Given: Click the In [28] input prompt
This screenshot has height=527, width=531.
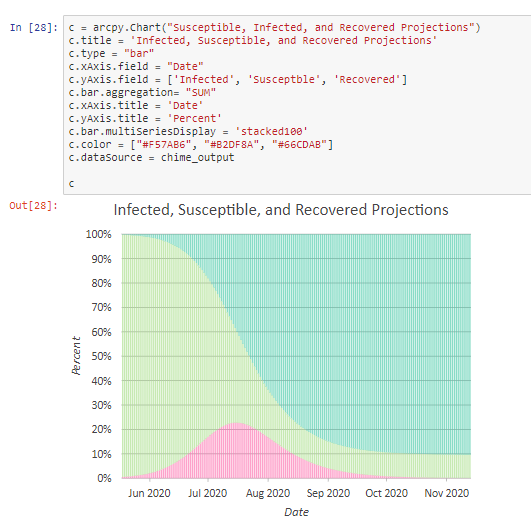Looking at the screenshot, I should pyautogui.click(x=34, y=27).
